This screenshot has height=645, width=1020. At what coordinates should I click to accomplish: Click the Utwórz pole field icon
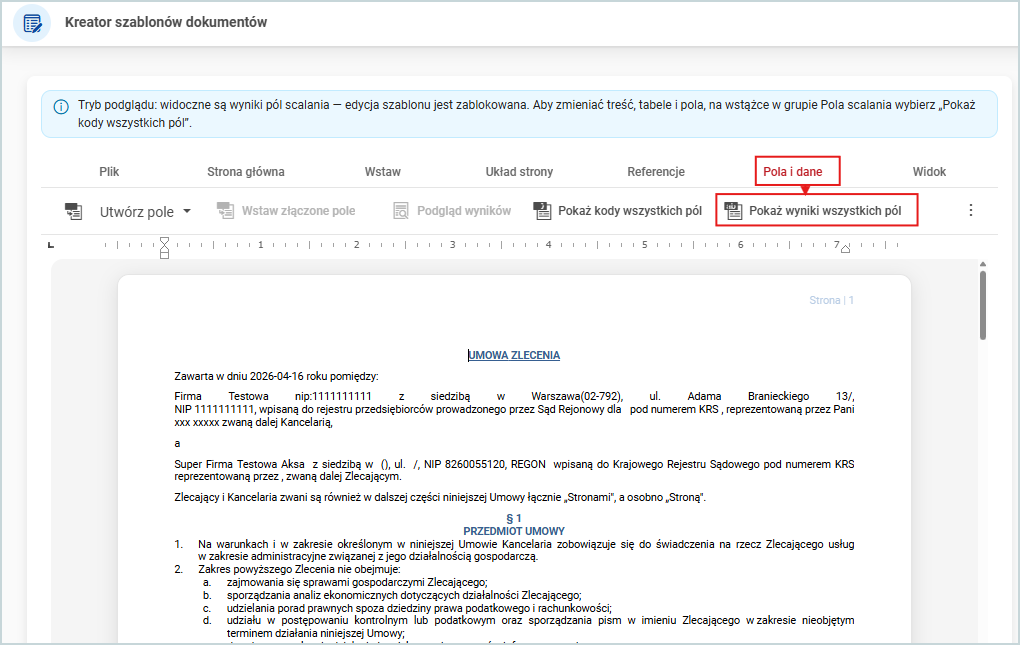pos(74,211)
